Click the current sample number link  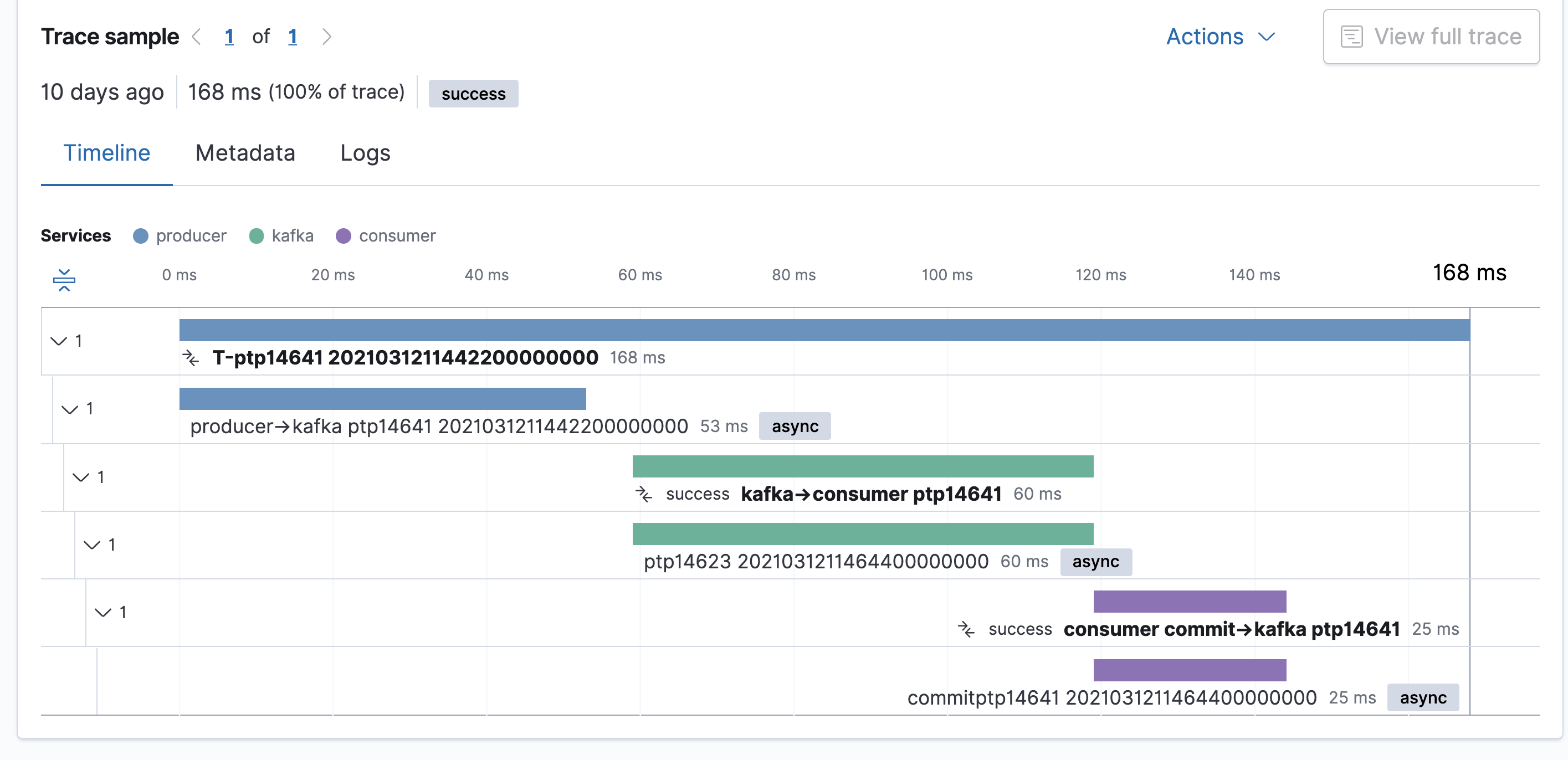[229, 37]
